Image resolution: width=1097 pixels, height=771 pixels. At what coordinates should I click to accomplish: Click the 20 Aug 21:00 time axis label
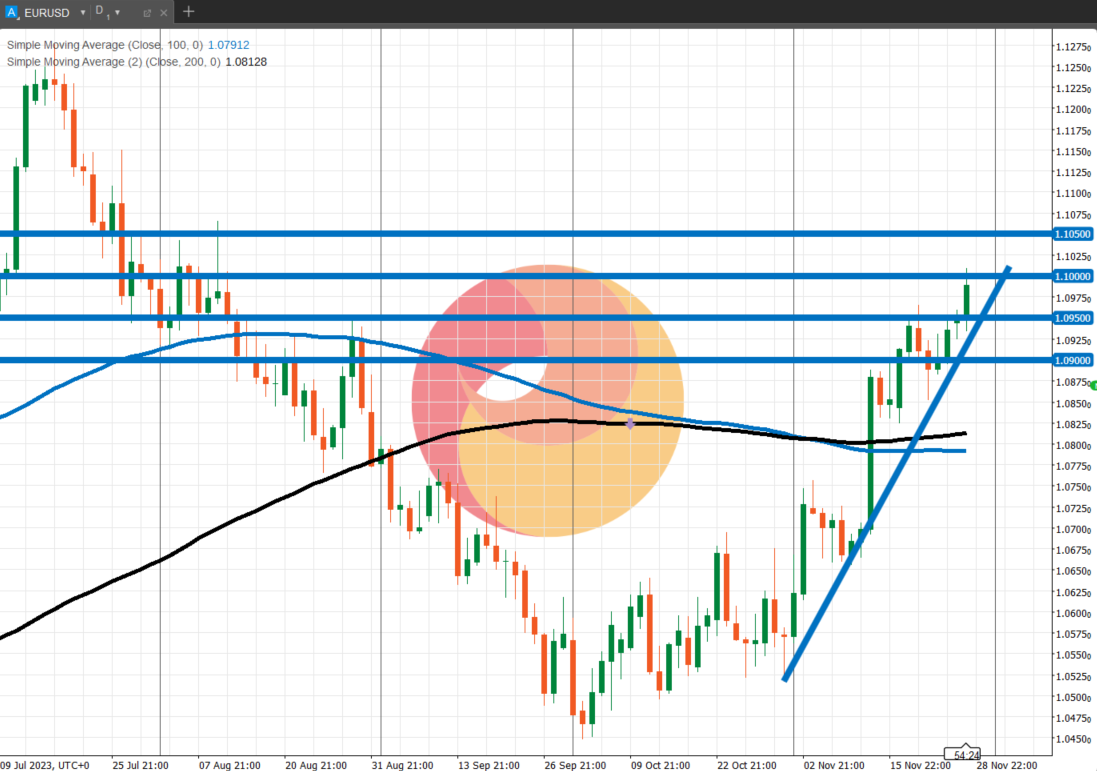pyautogui.click(x=316, y=765)
